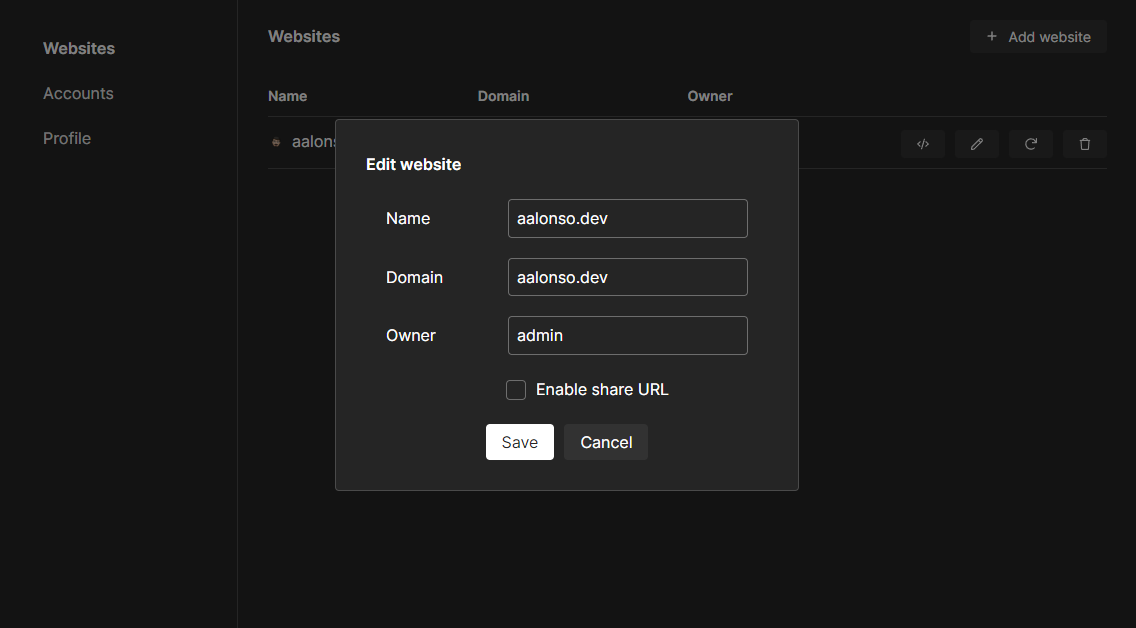Click the plus icon on Add website
Viewport: 1136px width, 628px height.
click(x=991, y=36)
